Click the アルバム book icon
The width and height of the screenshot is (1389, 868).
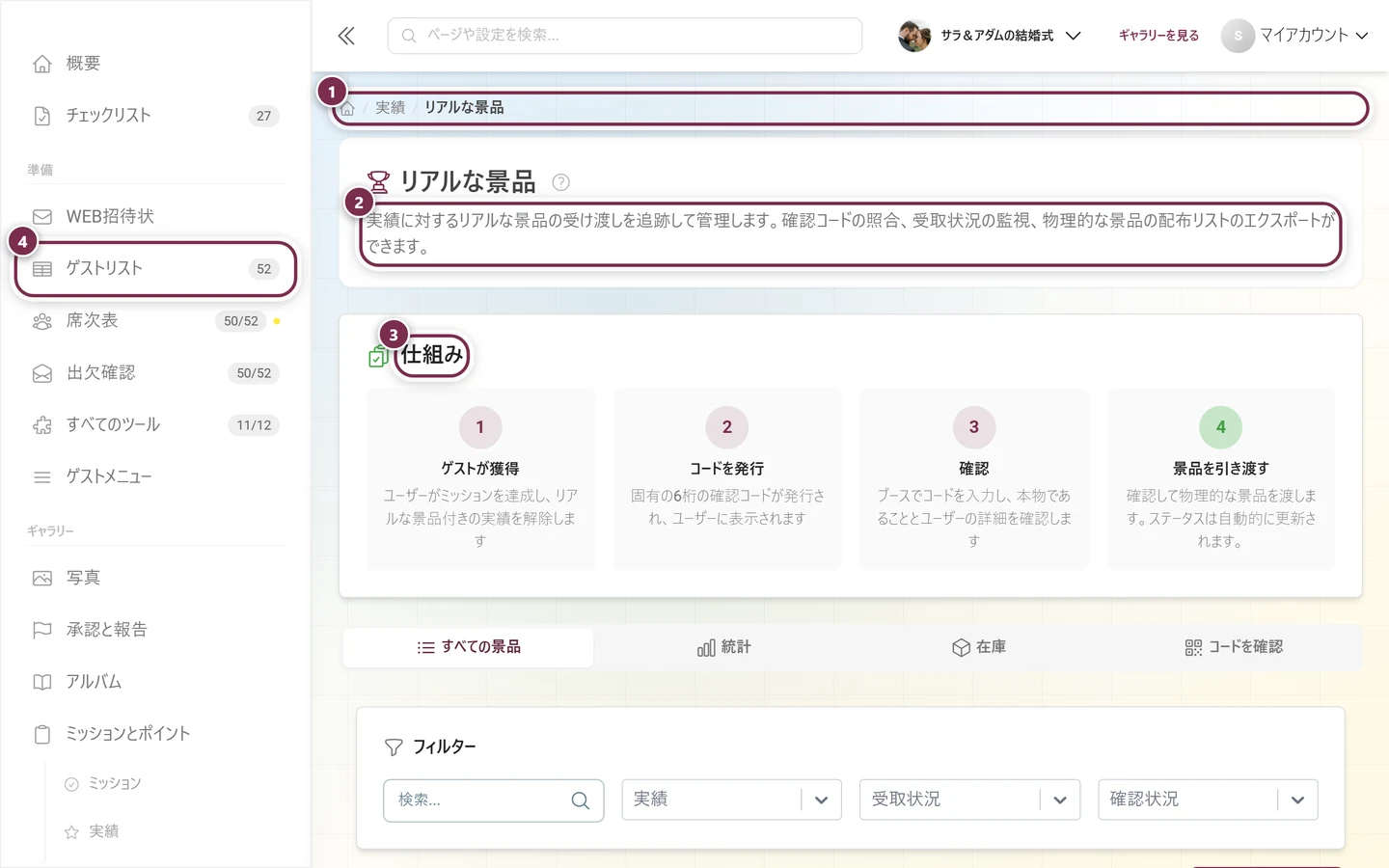(42, 683)
